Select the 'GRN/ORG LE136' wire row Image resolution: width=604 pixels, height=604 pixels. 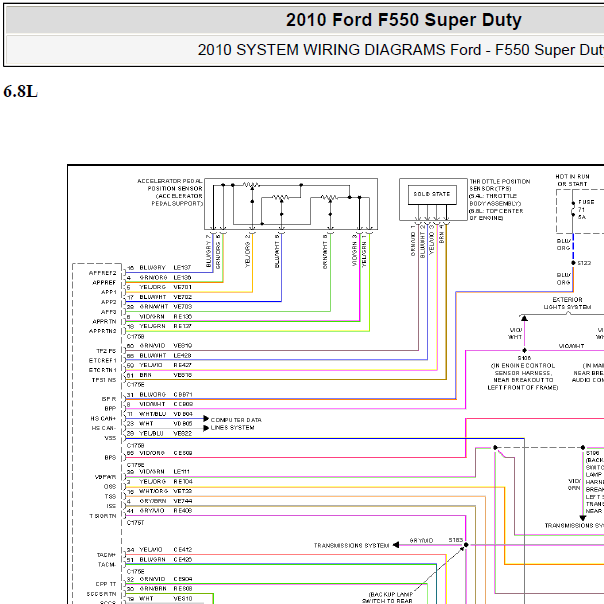tap(159, 277)
